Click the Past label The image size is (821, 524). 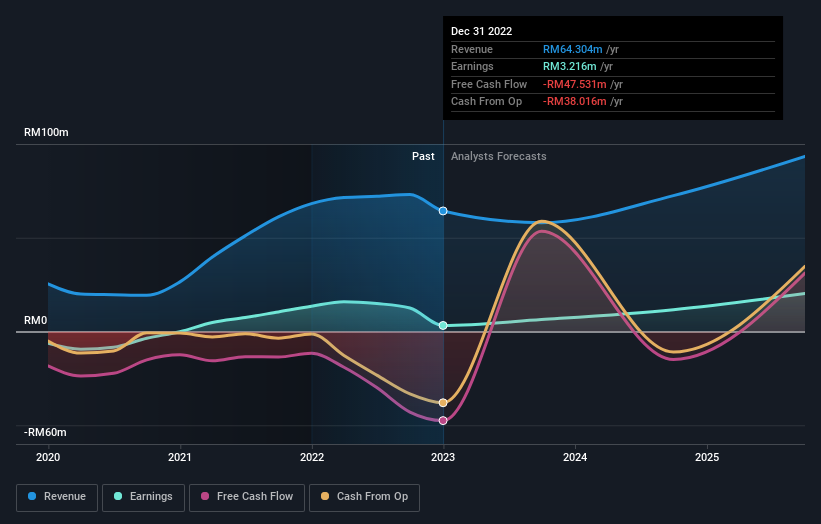423,156
